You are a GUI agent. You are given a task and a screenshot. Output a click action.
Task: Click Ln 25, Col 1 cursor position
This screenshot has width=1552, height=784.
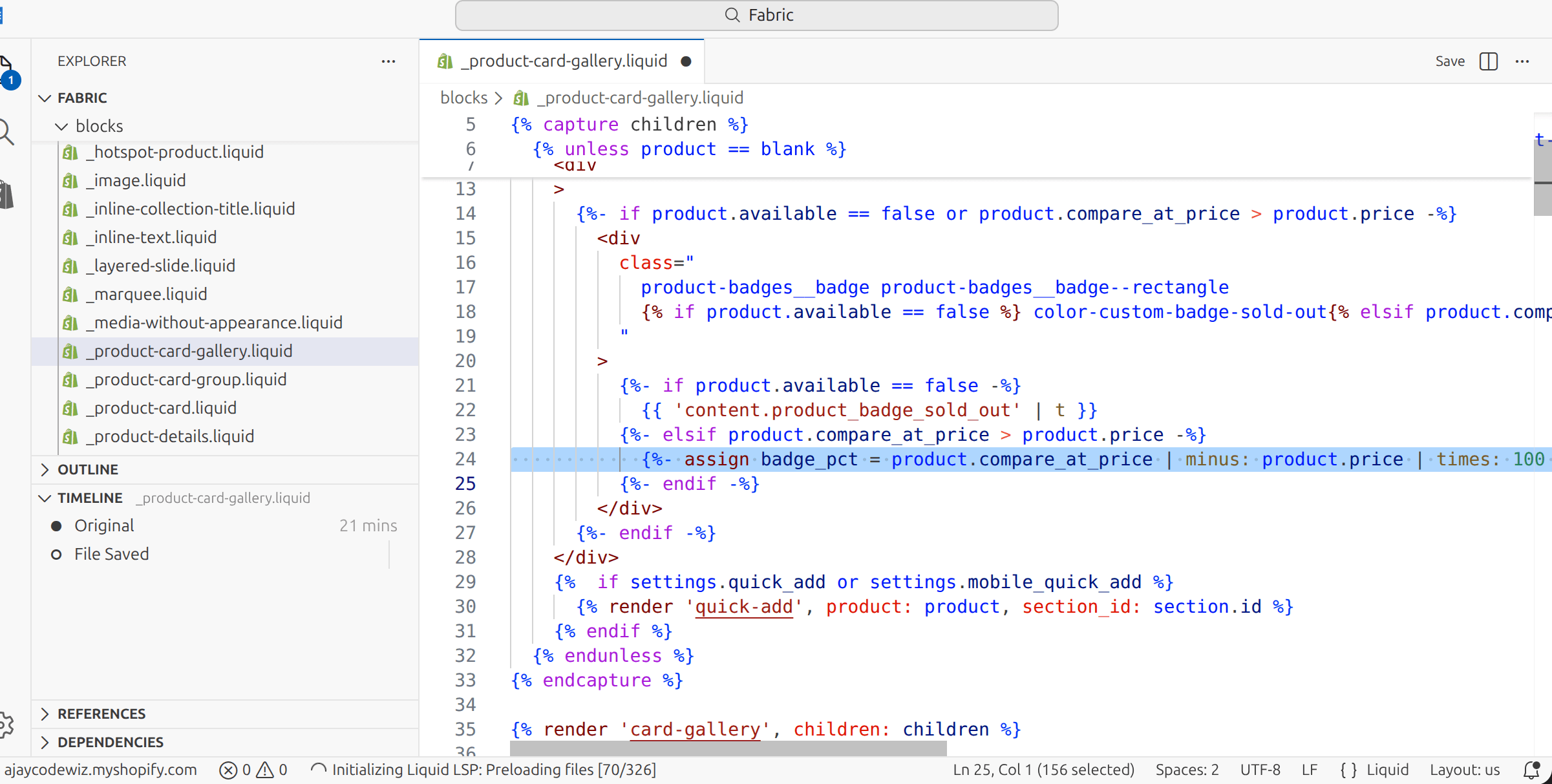pos(1043,770)
